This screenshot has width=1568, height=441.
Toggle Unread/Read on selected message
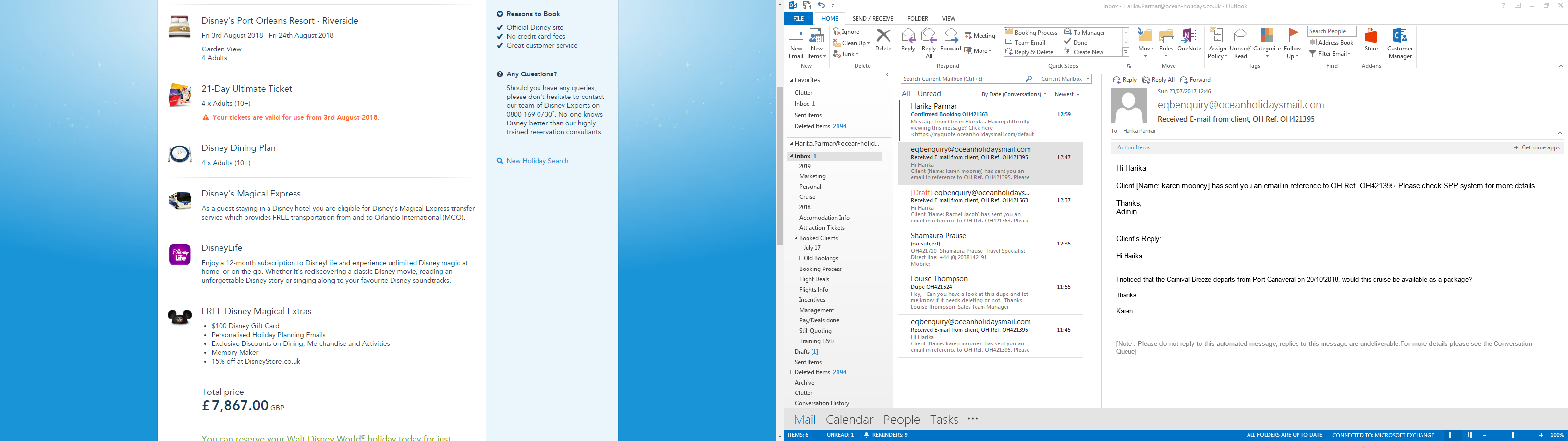1240,44
